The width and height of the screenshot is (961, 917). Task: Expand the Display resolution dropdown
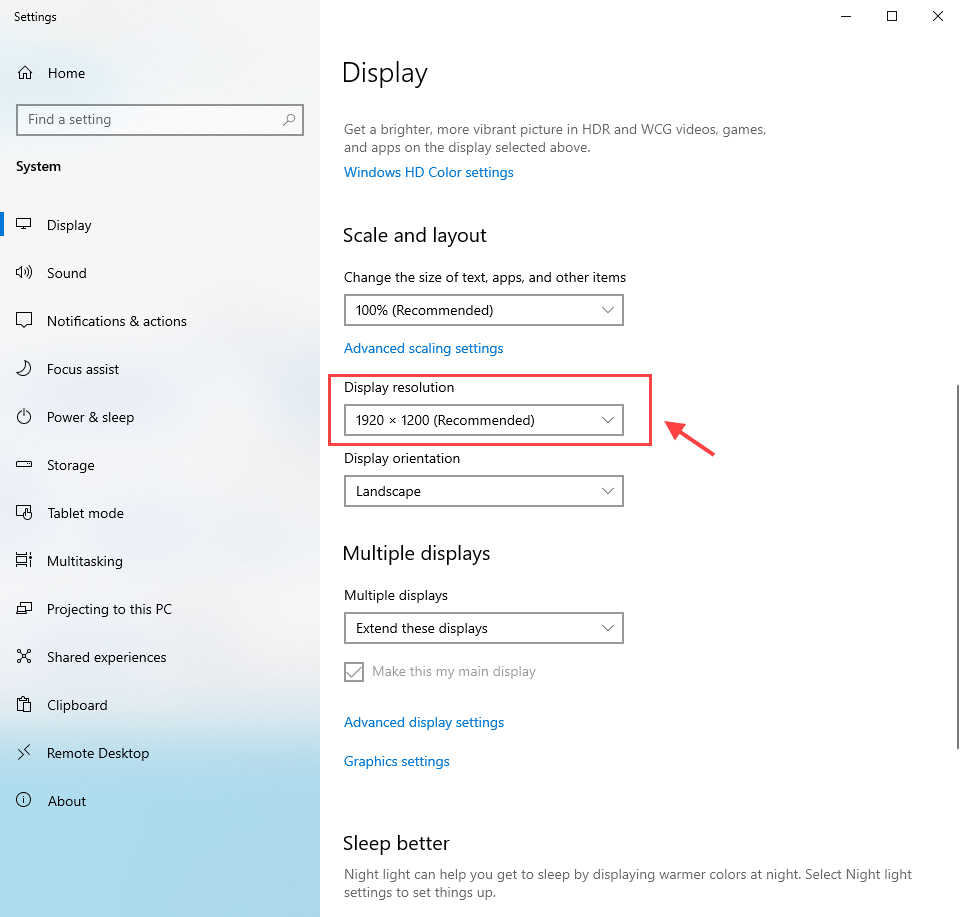(x=483, y=421)
